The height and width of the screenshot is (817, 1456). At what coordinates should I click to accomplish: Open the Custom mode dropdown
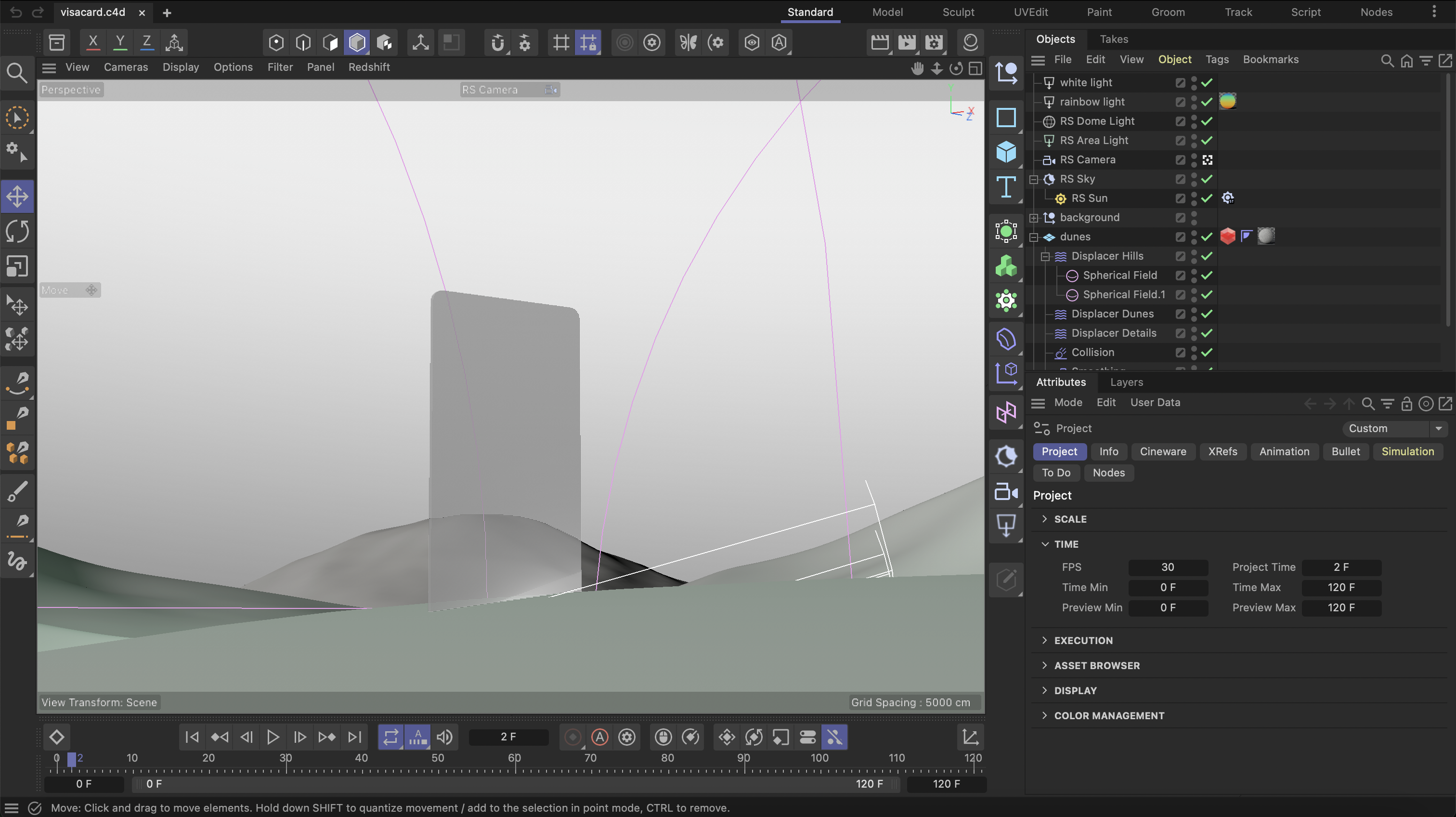pyautogui.click(x=1438, y=429)
